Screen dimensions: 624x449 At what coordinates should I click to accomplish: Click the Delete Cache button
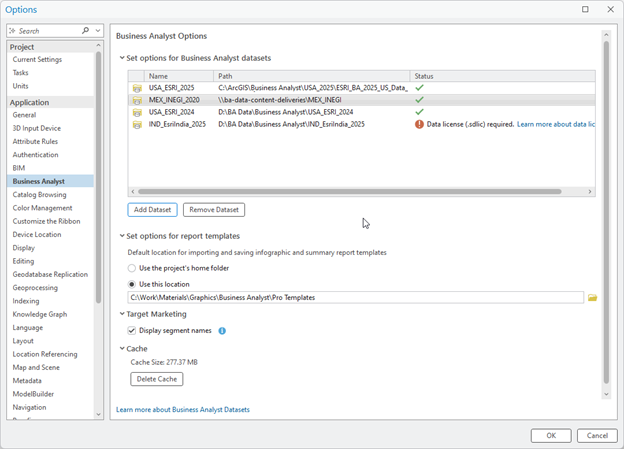tap(157, 379)
